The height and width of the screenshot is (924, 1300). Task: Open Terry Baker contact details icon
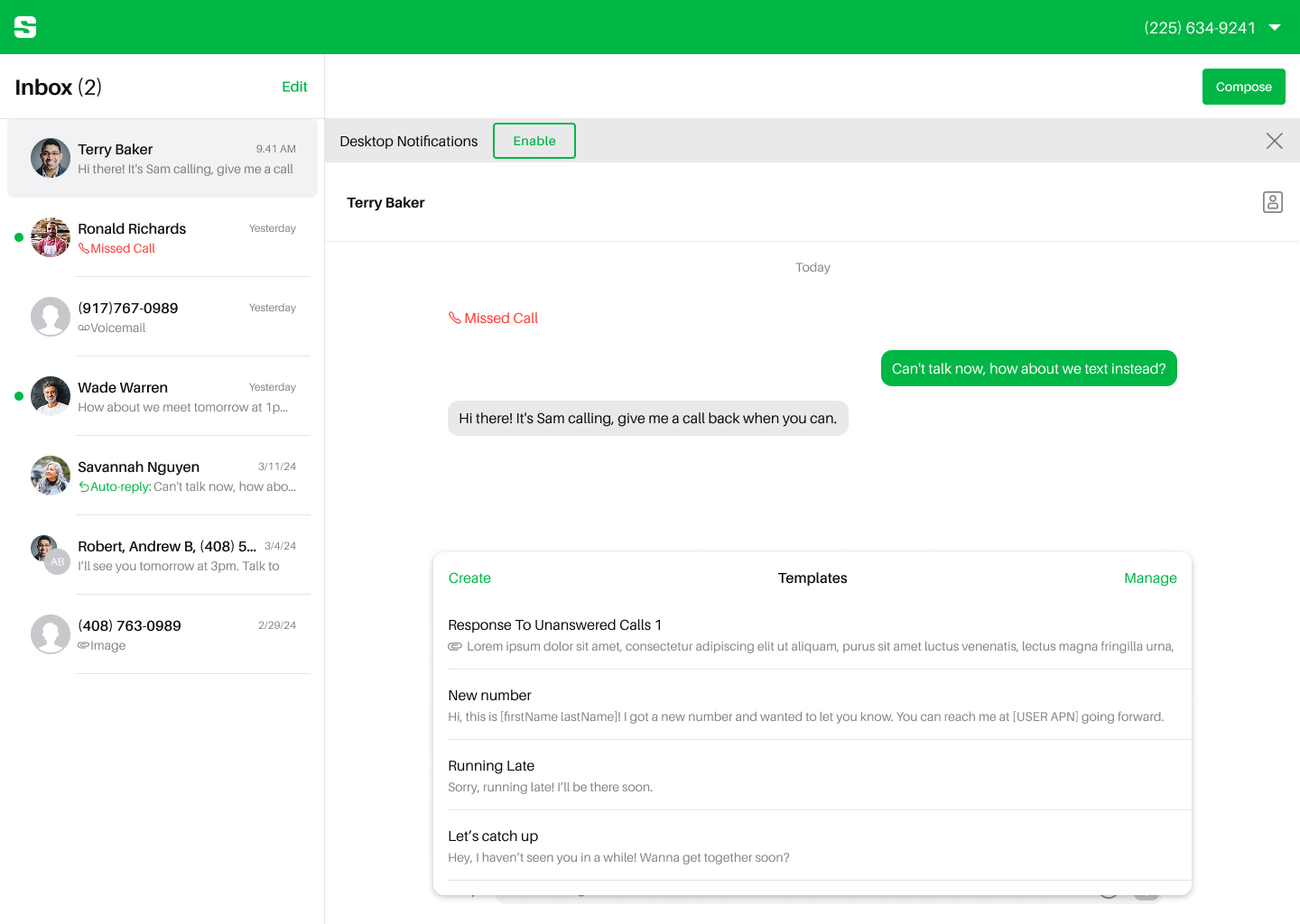click(1273, 202)
